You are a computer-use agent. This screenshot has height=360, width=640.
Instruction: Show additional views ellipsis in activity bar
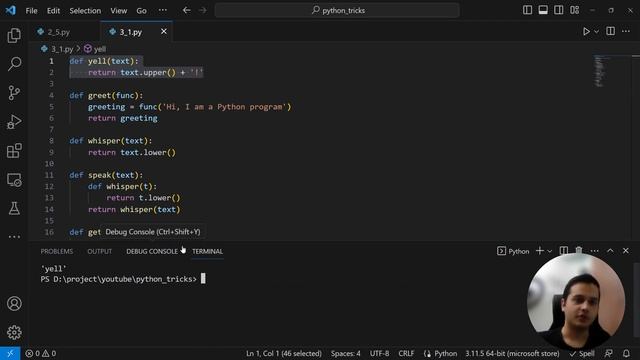click(x=14, y=237)
